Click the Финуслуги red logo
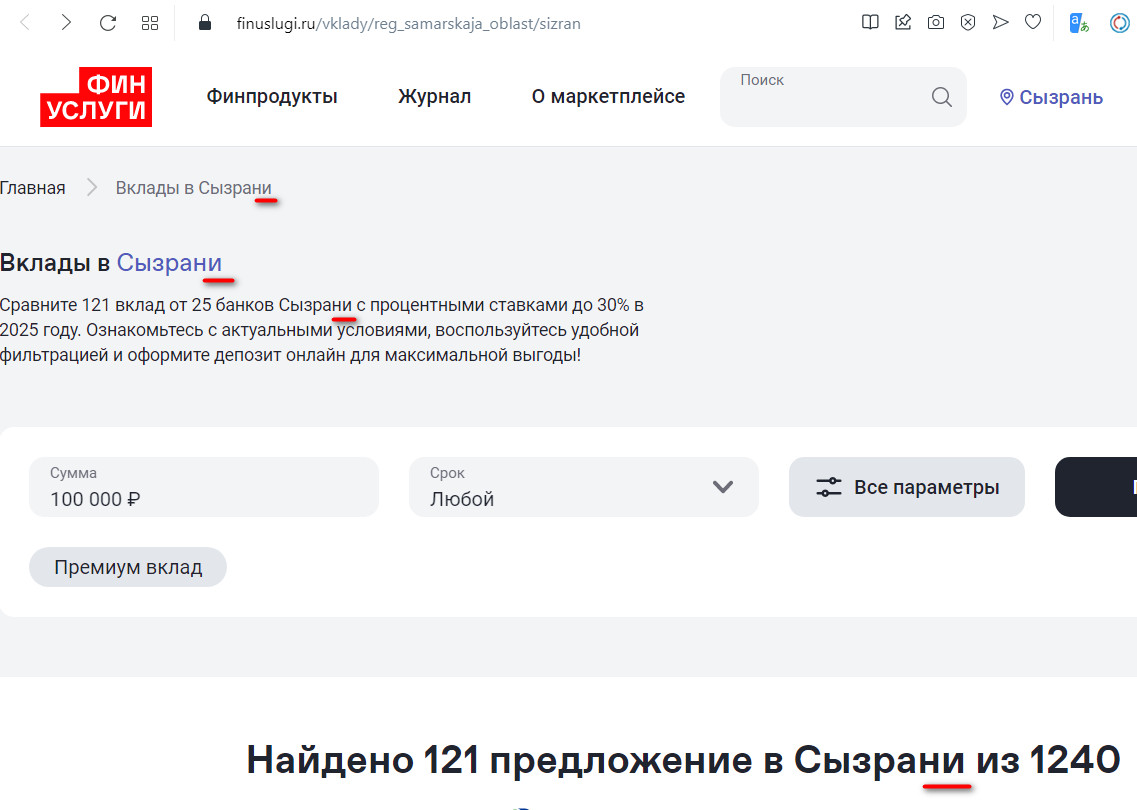Viewport: 1137px width, 810px height. click(96, 97)
